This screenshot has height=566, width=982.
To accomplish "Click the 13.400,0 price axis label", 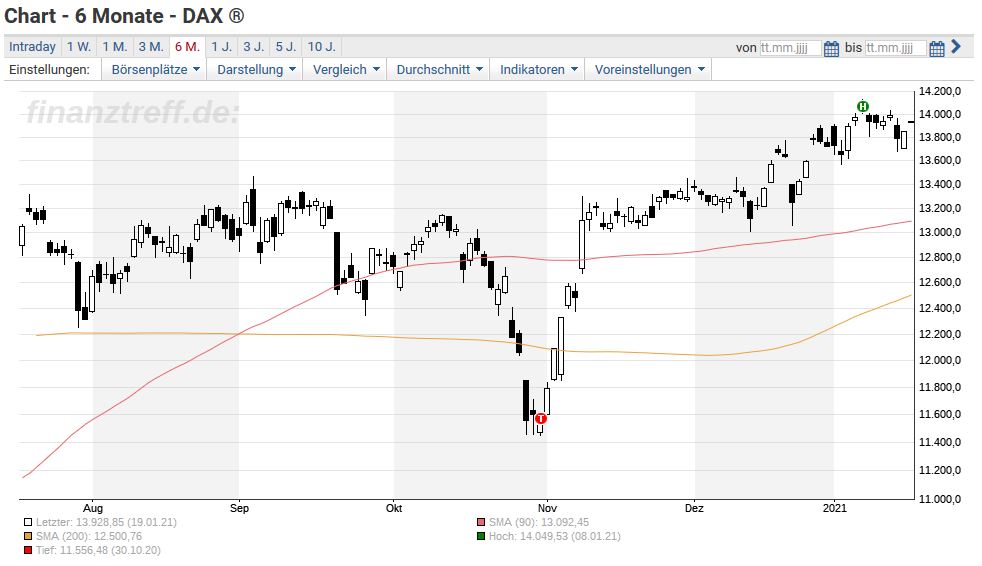I will pos(939,184).
